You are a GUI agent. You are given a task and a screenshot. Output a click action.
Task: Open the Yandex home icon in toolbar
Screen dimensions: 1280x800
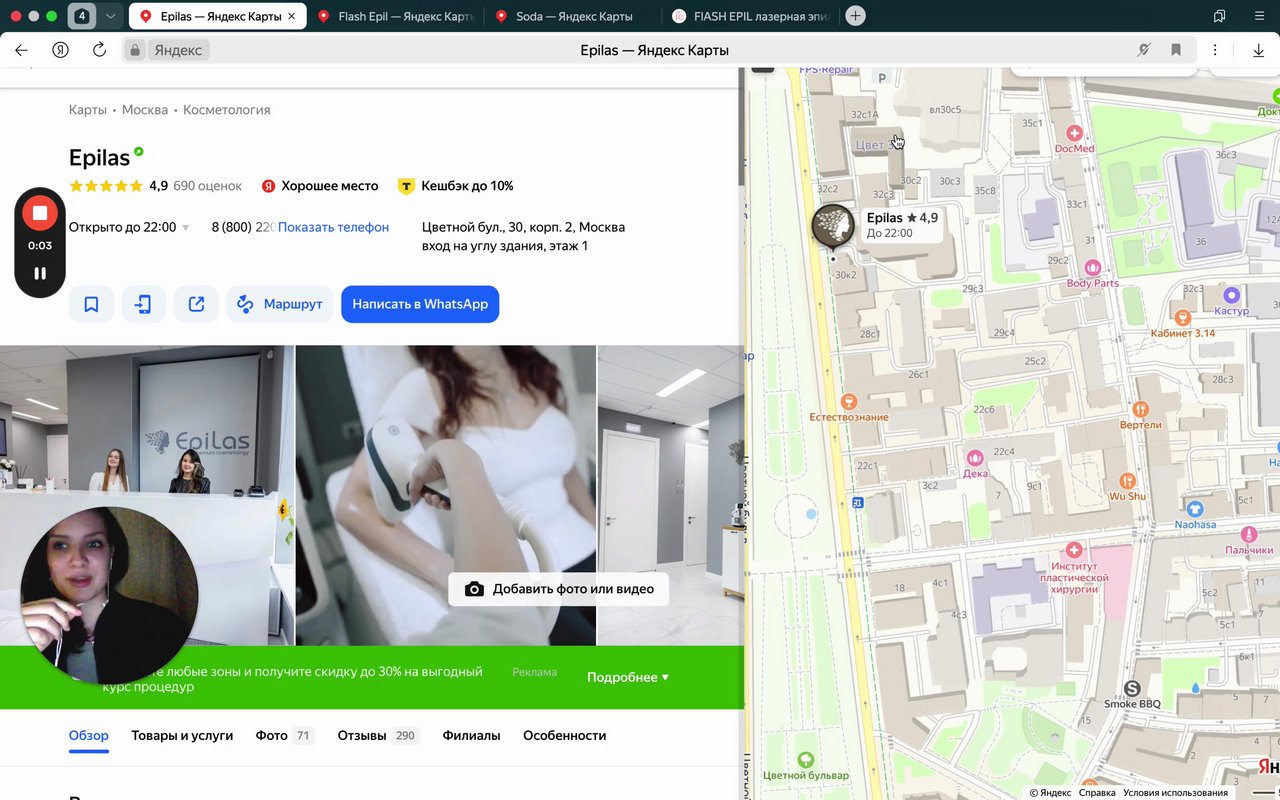tap(60, 50)
